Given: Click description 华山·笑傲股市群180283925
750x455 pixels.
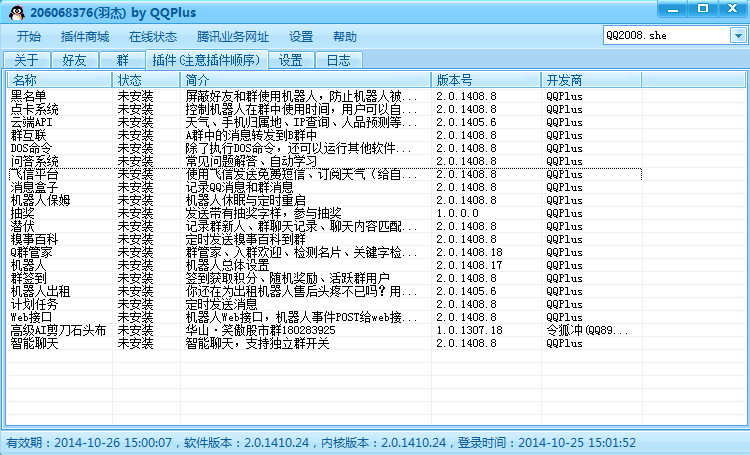Looking at the screenshot, I should click(x=261, y=330).
